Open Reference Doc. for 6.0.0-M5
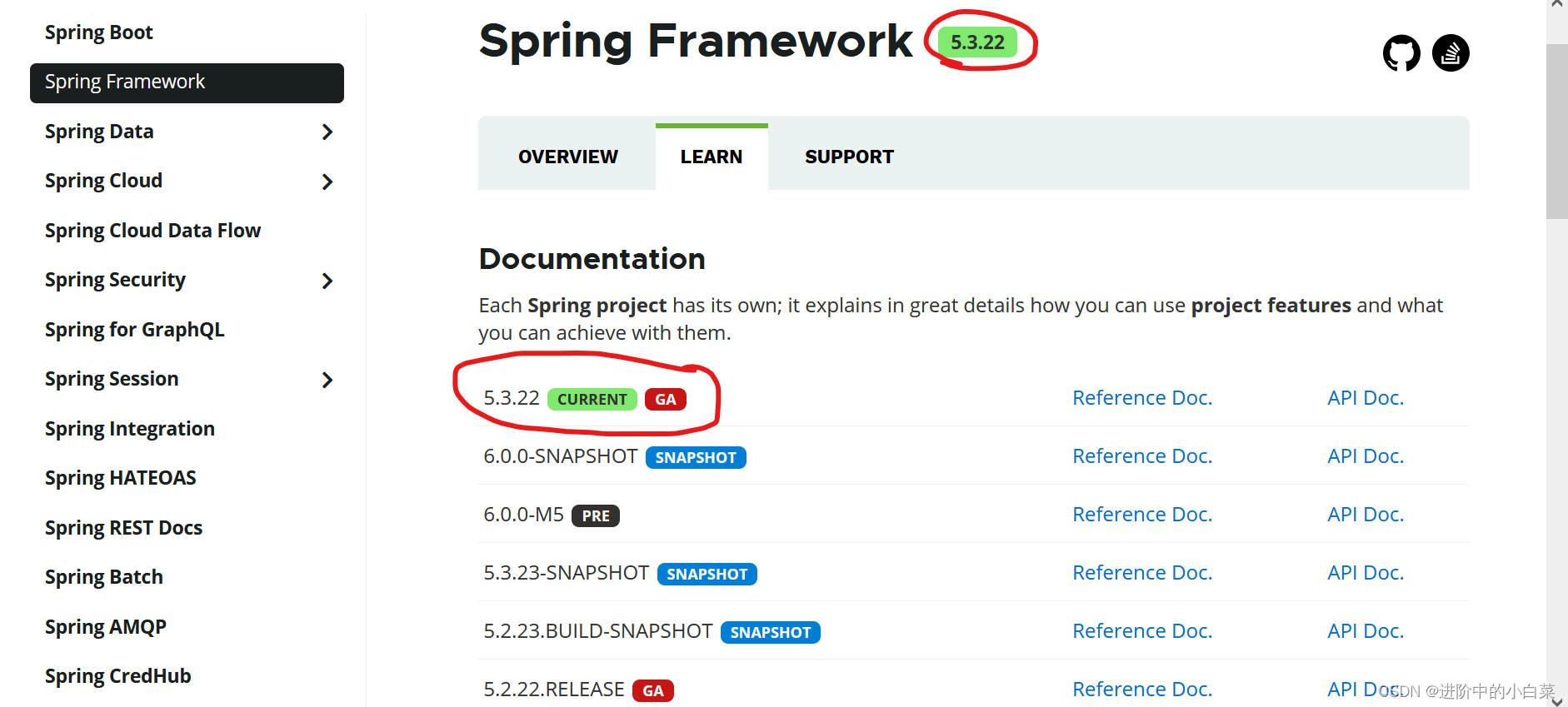The width and height of the screenshot is (1568, 707). [x=1142, y=515]
